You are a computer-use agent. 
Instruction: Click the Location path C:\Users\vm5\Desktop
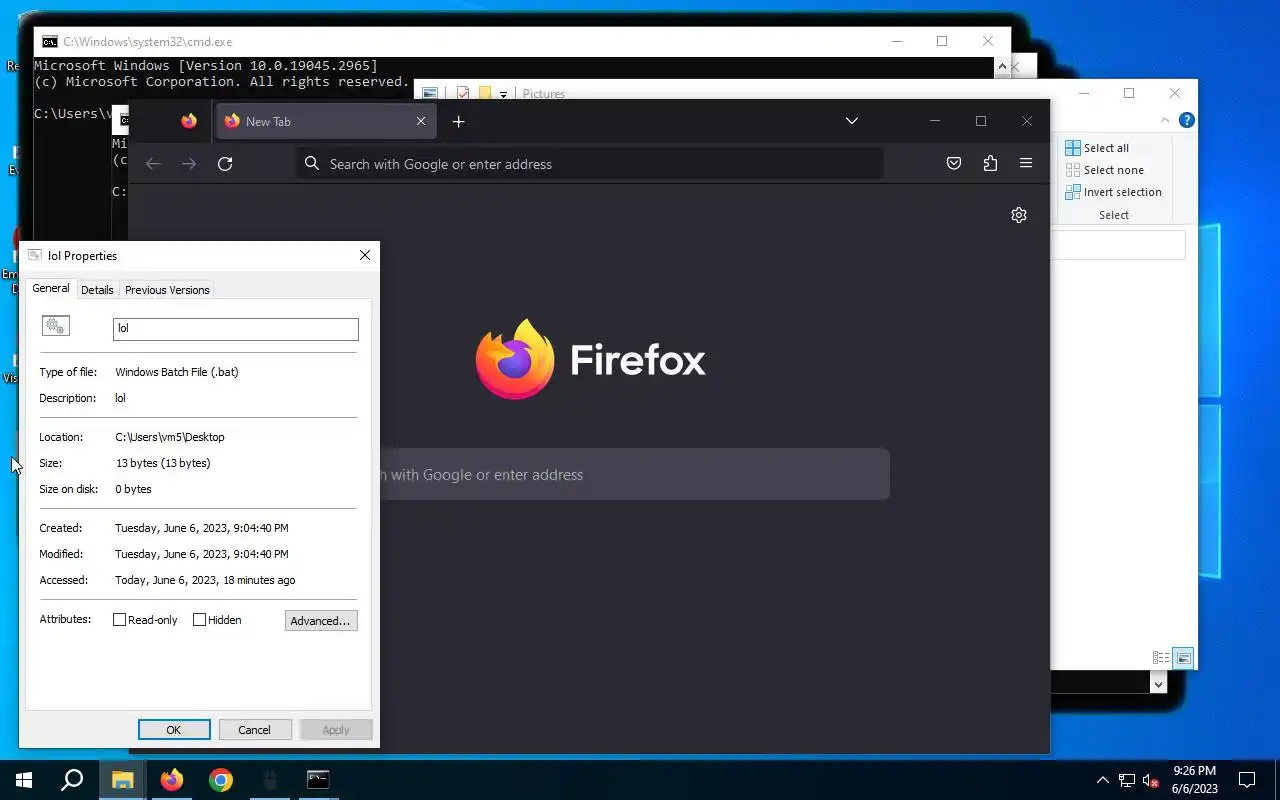click(170, 437)
